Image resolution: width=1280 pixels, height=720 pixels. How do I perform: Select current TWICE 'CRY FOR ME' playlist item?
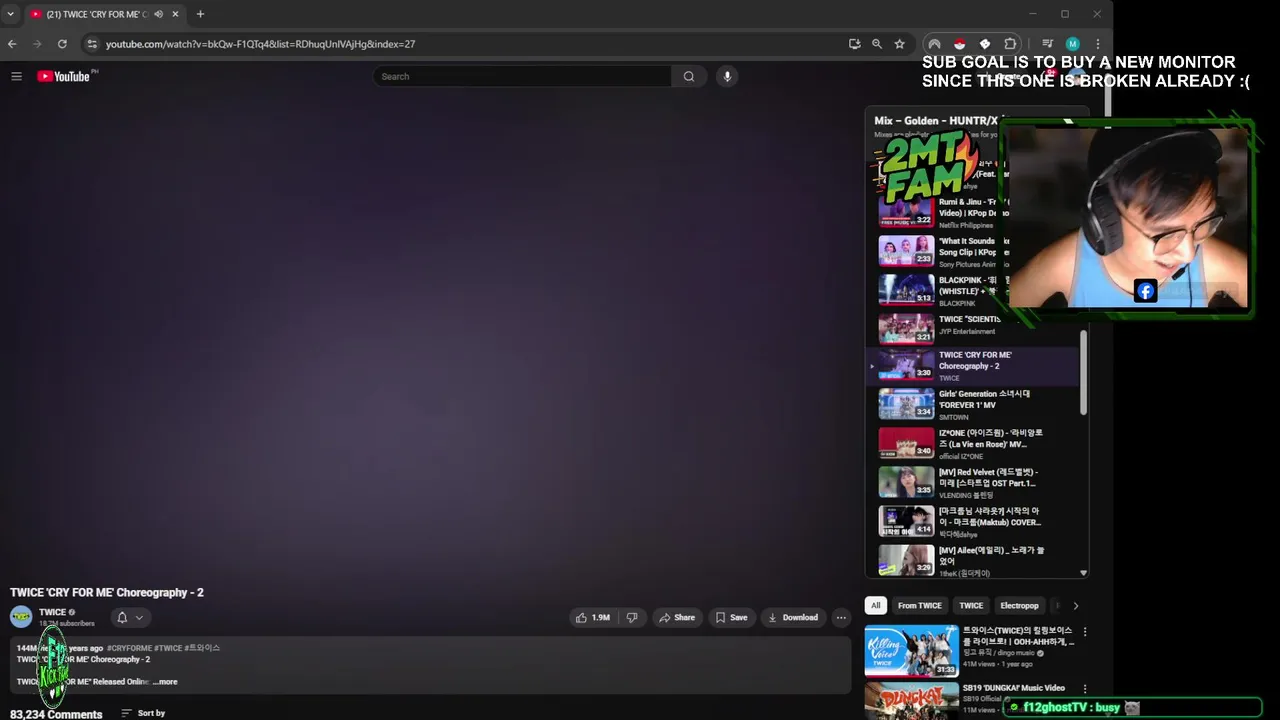(973, 366)
